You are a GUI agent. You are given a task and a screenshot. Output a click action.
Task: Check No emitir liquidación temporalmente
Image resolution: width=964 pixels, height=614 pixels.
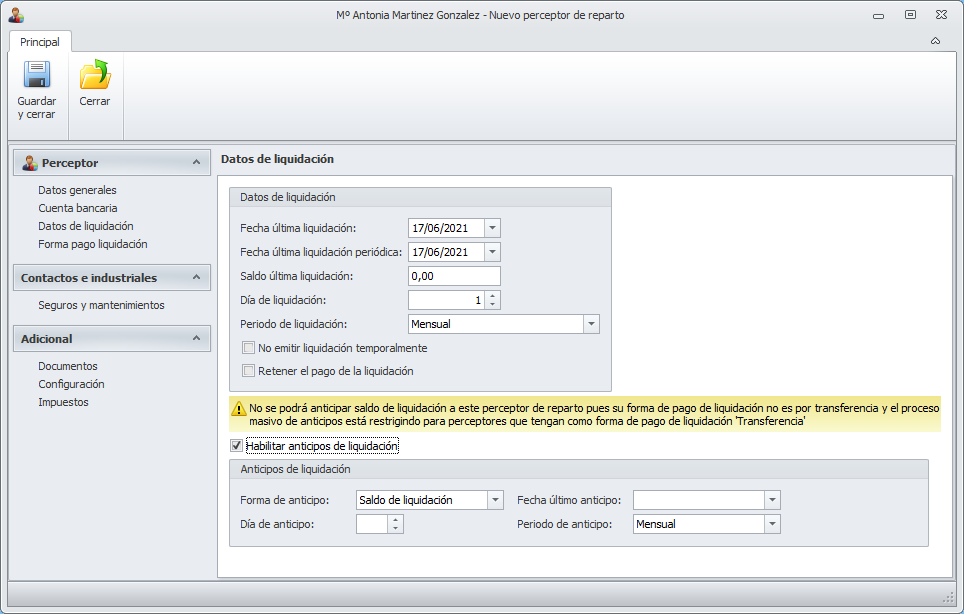coord(248,348)
